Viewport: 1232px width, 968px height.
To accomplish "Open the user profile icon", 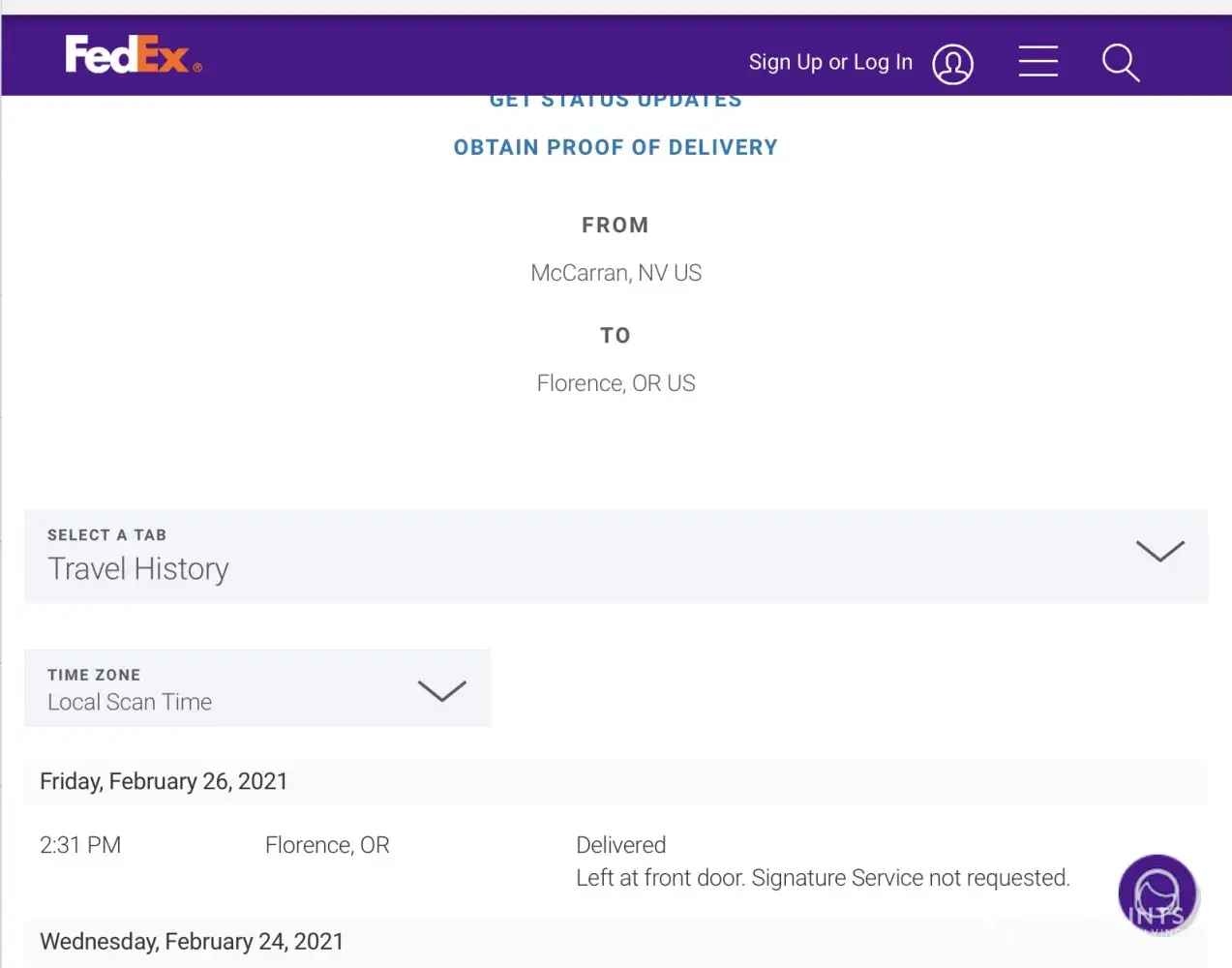I will (952, 64).
